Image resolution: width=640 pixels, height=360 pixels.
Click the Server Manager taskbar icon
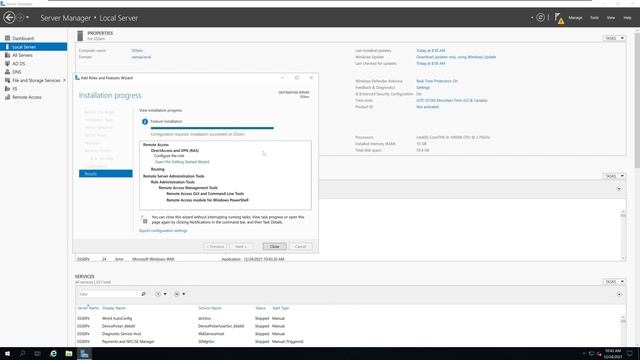click(84, 353)
